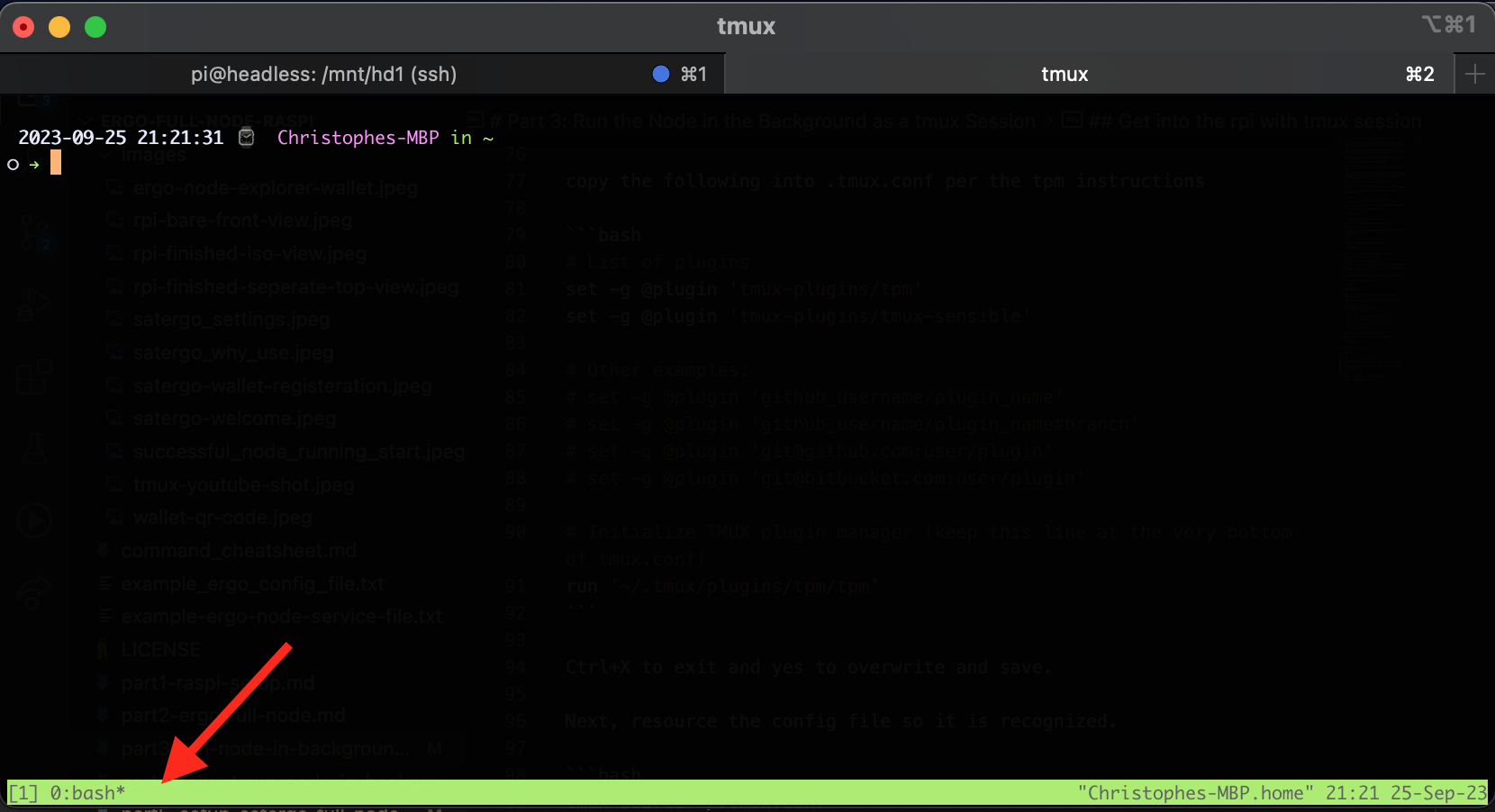Click the green prompt arrow symbol
Viewport: 1495px width, 812px height.
34,165
